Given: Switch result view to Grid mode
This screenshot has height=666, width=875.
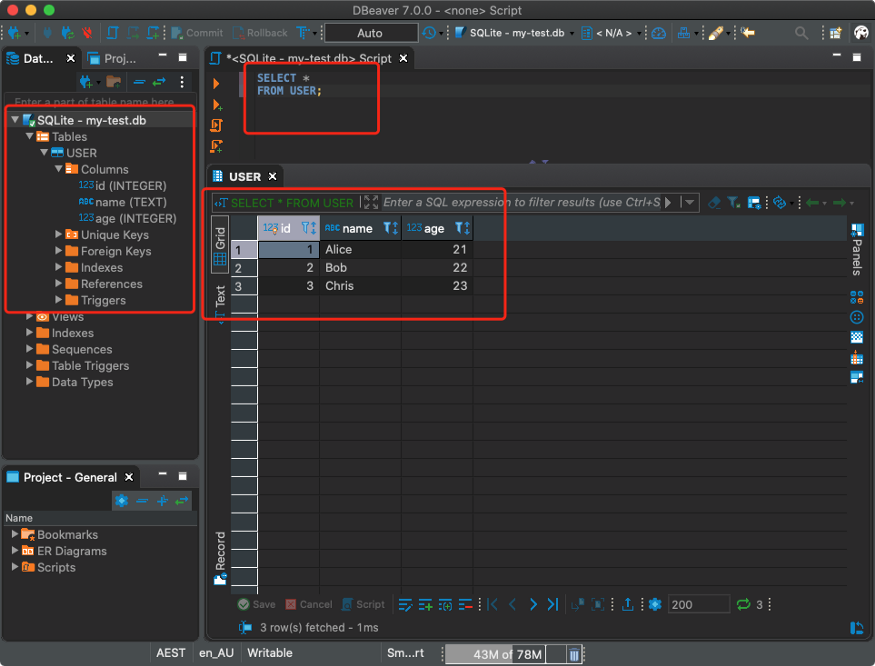Looking at the screenshot, I should [x=220, y=245].
